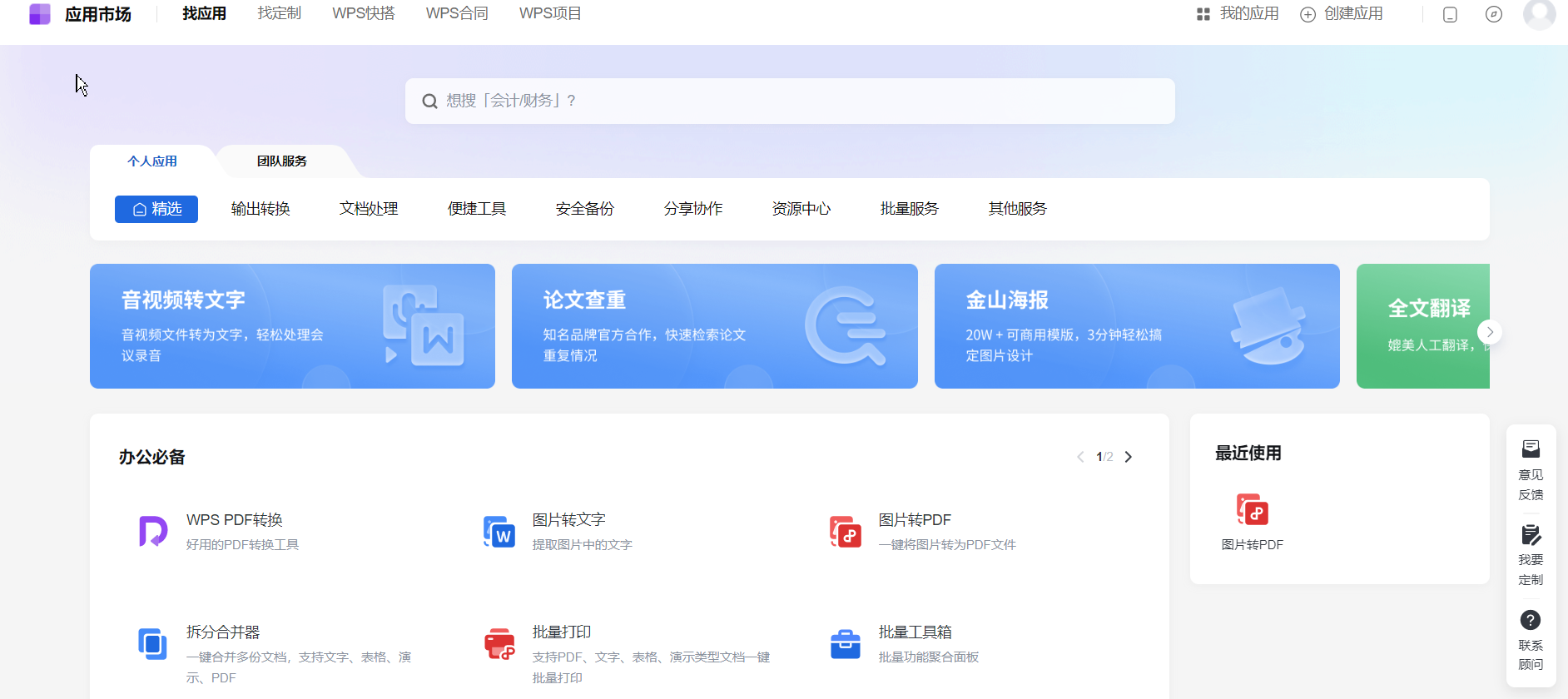Image resolution: width=1568 pixels, height=699 pixels.
Task: Open 图片转PDF icon under 最近使用
Action: click(1252, 510)
